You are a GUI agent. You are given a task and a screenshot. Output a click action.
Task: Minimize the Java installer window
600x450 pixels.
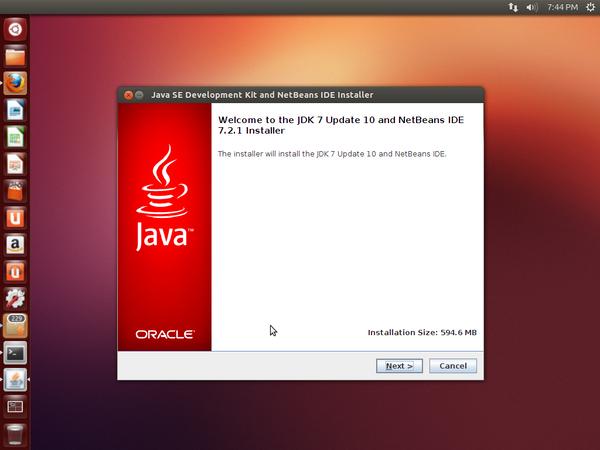(x=139, y=95)
